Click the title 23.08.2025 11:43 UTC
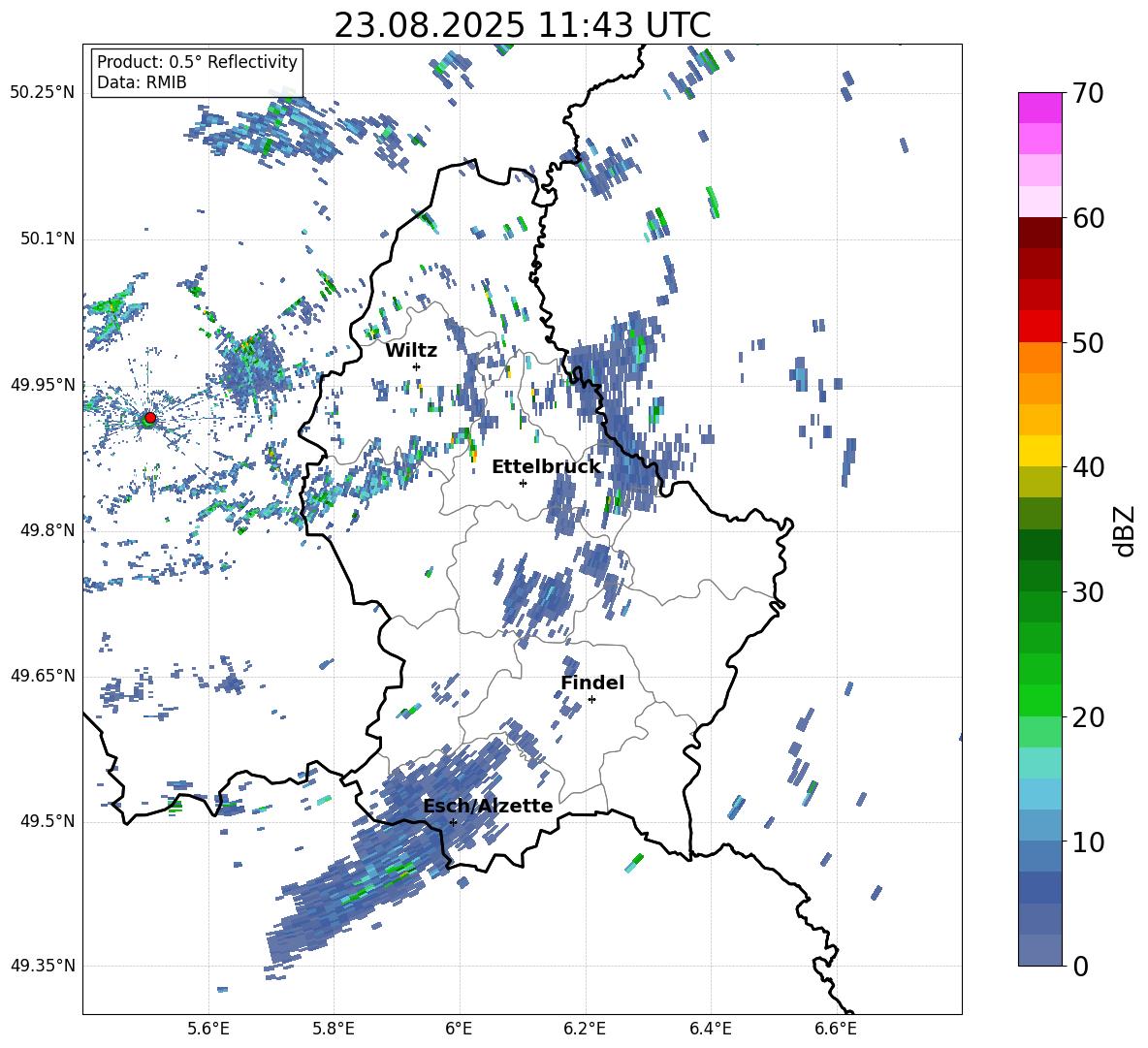Image resolution: width=1148 pixels, height=1048 pixels. (x=523, y=25)
